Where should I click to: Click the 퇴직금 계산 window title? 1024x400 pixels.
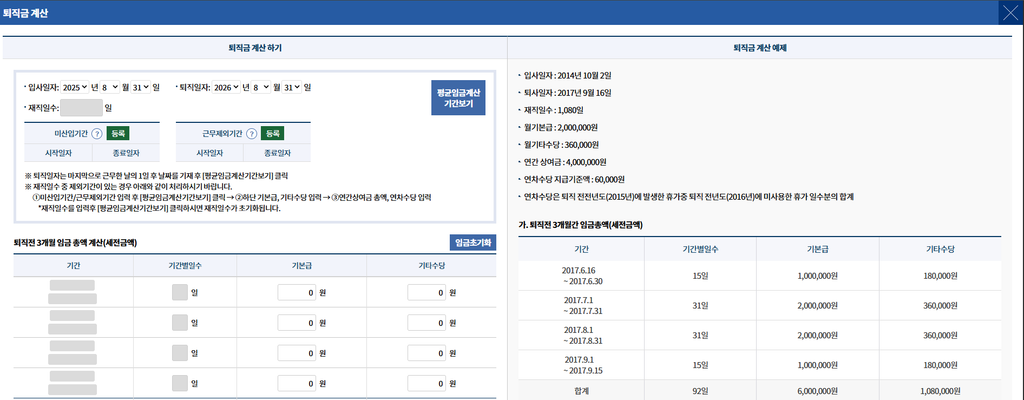coord(25,12)
